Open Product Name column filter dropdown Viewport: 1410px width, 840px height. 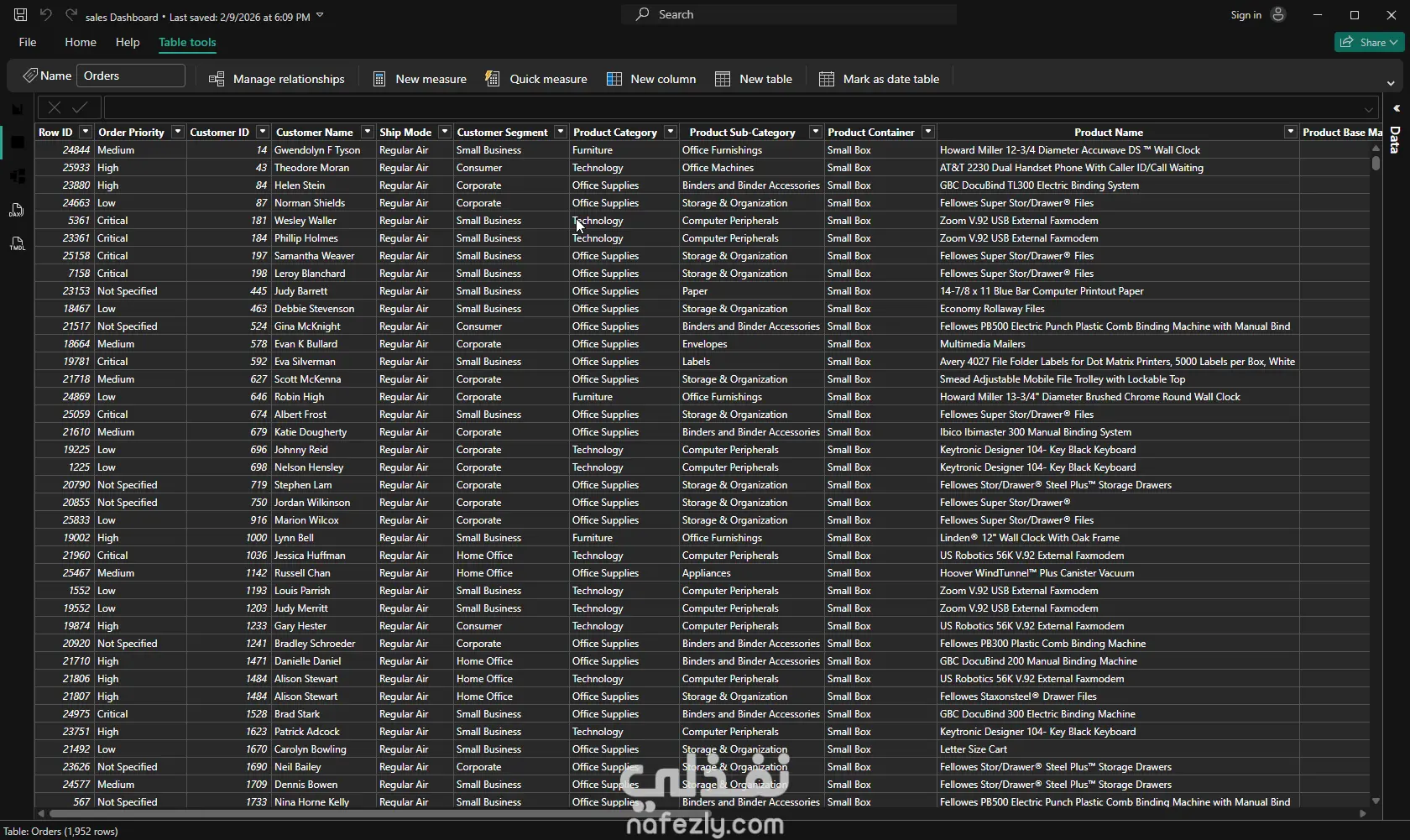coord(1290,132)
